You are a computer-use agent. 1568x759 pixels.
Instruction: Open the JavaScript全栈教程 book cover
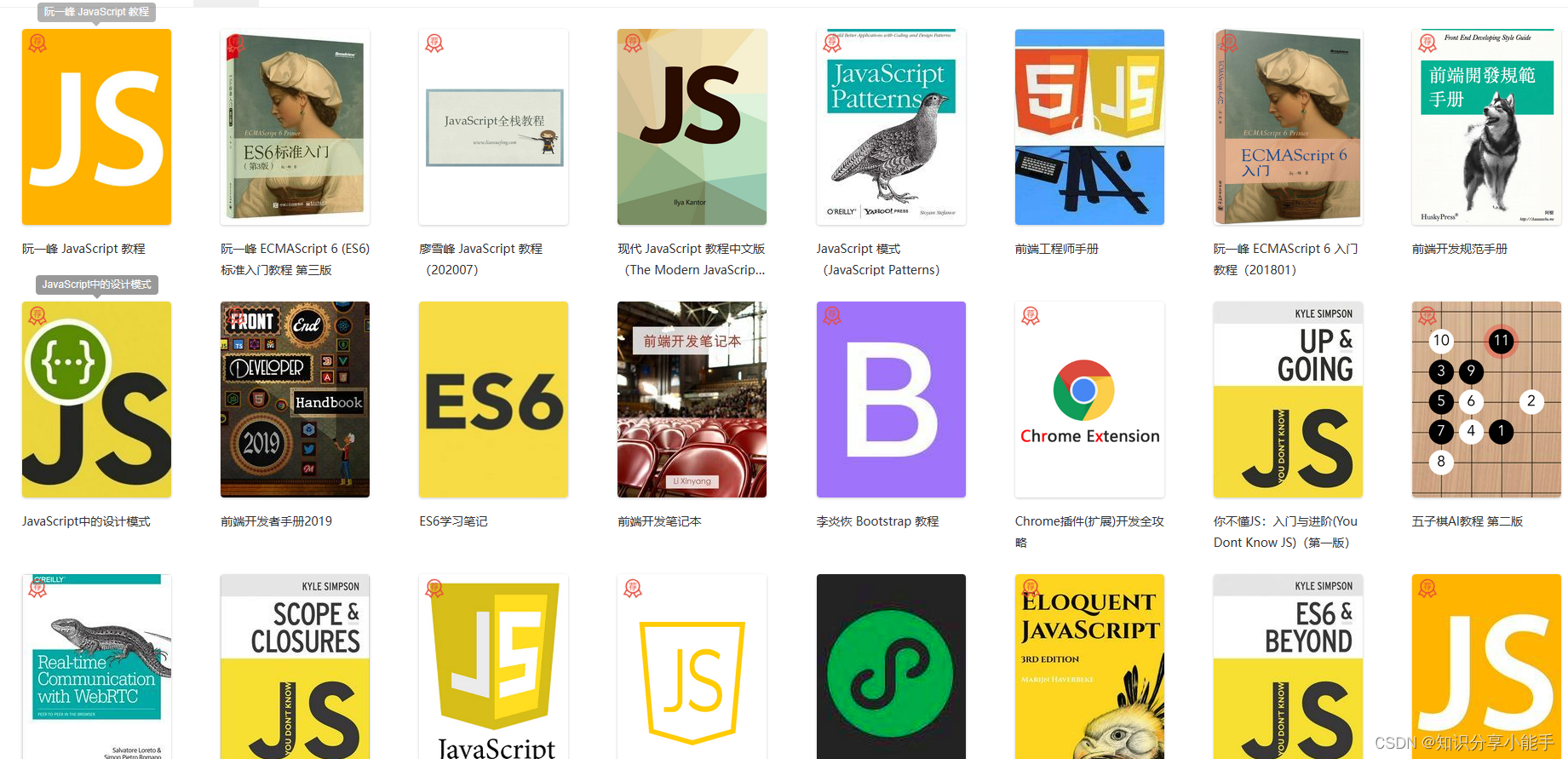(x=493, y=127)
